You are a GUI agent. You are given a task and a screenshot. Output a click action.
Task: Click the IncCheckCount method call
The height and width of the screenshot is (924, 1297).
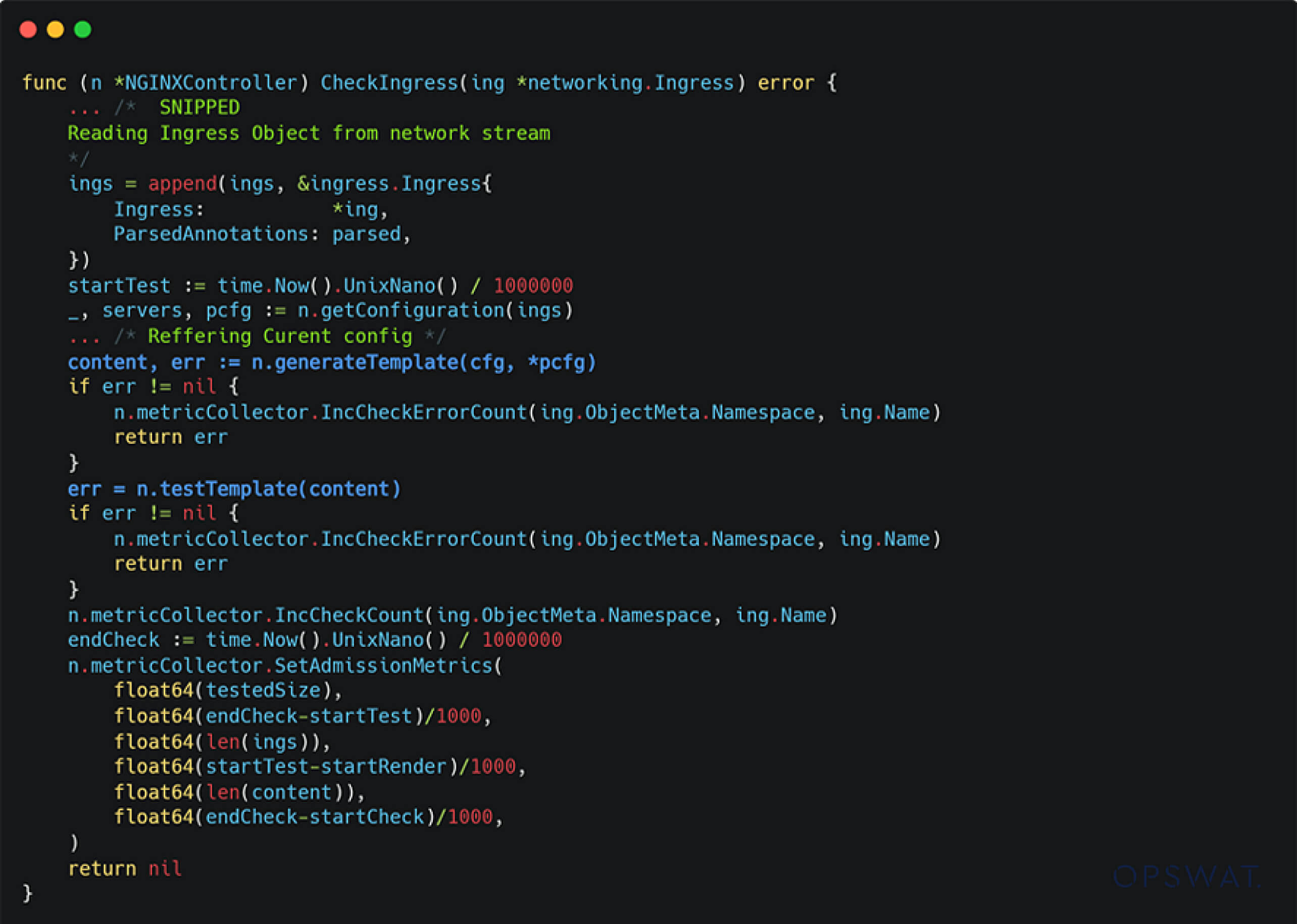(349, 615)
